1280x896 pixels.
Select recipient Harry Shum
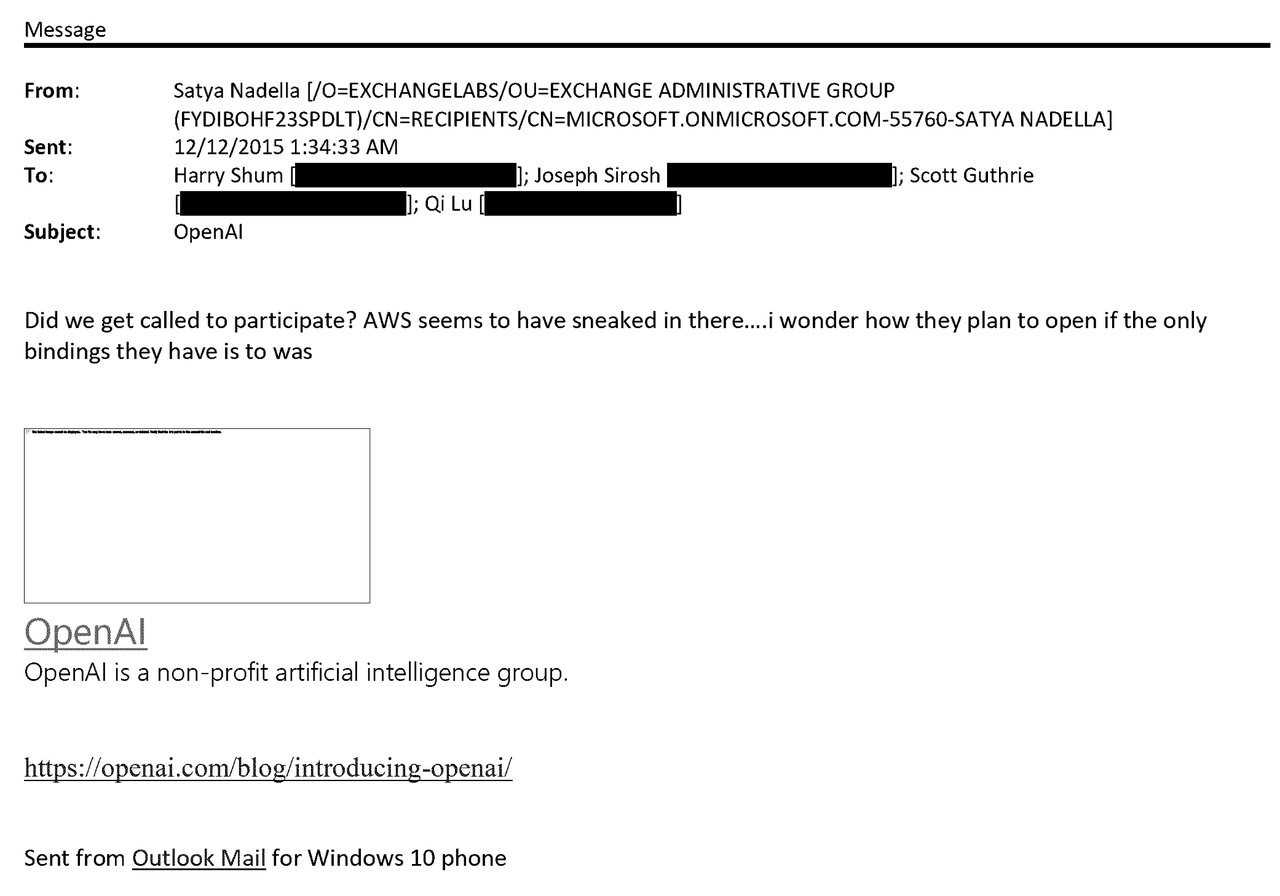tap(228, 176)
